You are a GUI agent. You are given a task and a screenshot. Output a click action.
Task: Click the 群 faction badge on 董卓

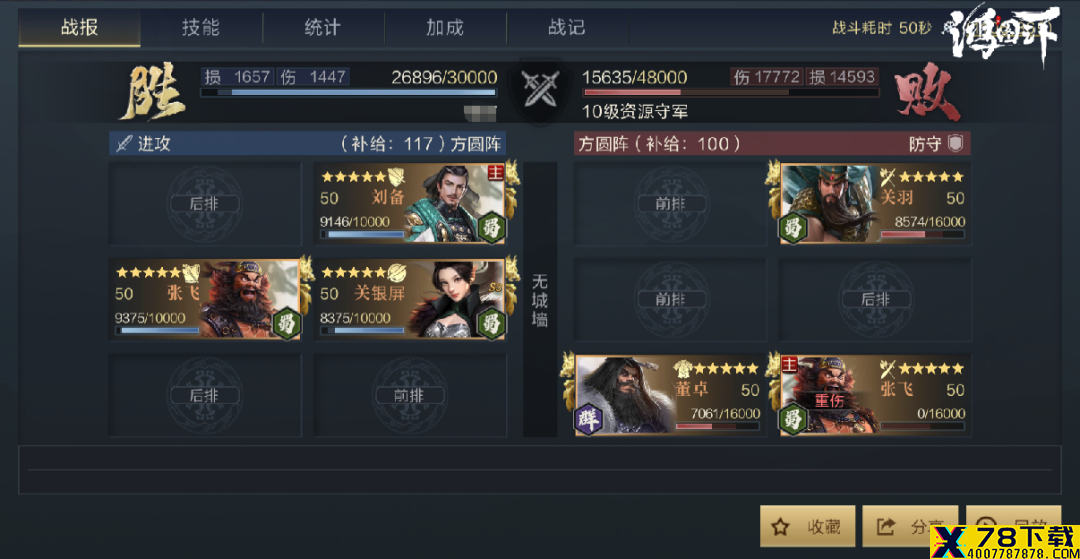pyautogui.click(x=588, y=417)
